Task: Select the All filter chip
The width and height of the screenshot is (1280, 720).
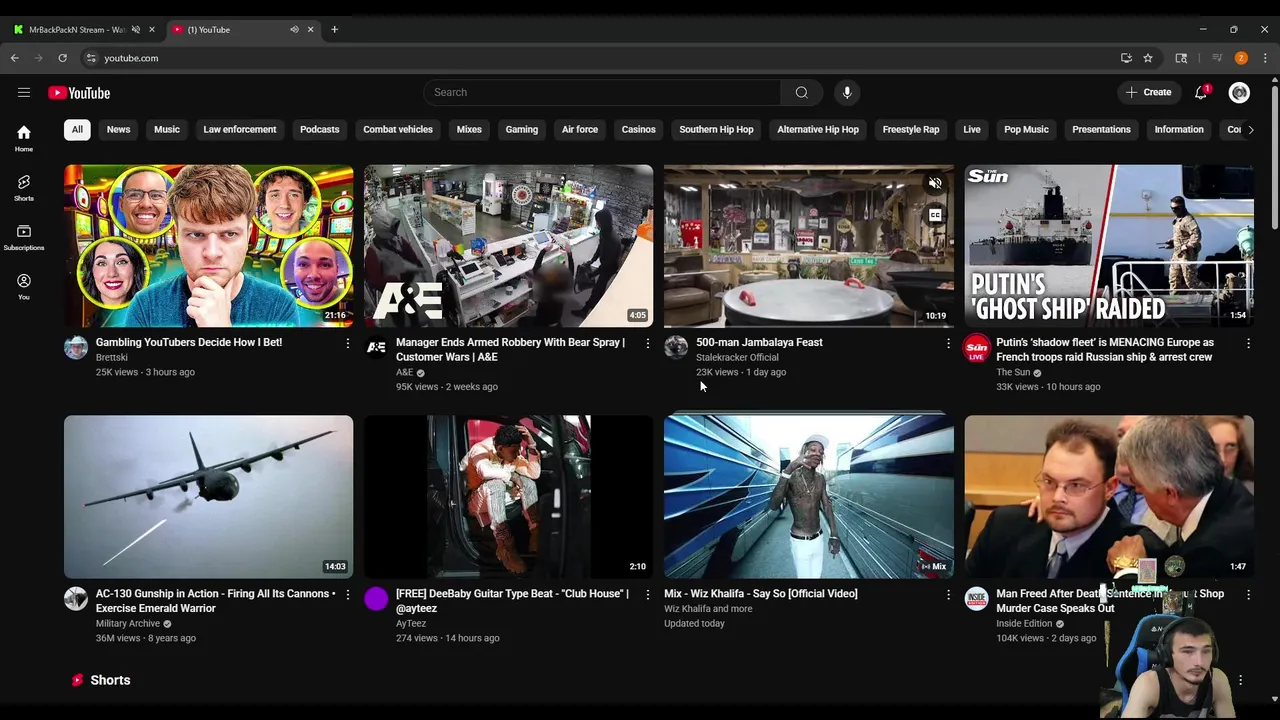Action: pyautogui.click(x=77, y=129)
